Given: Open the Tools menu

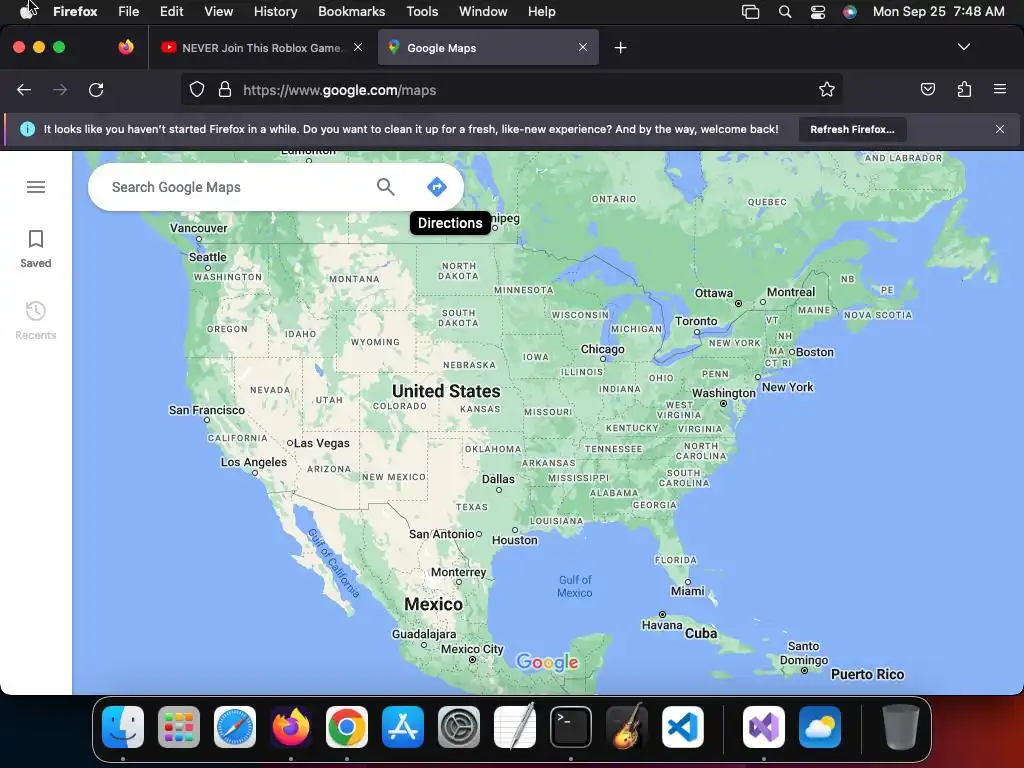Looking at the screenshot, I should pos(422,12).
